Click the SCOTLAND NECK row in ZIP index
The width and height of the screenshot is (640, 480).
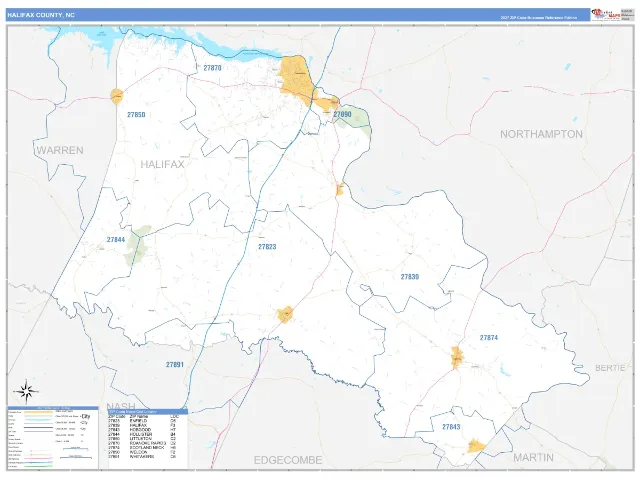point(144,448)
